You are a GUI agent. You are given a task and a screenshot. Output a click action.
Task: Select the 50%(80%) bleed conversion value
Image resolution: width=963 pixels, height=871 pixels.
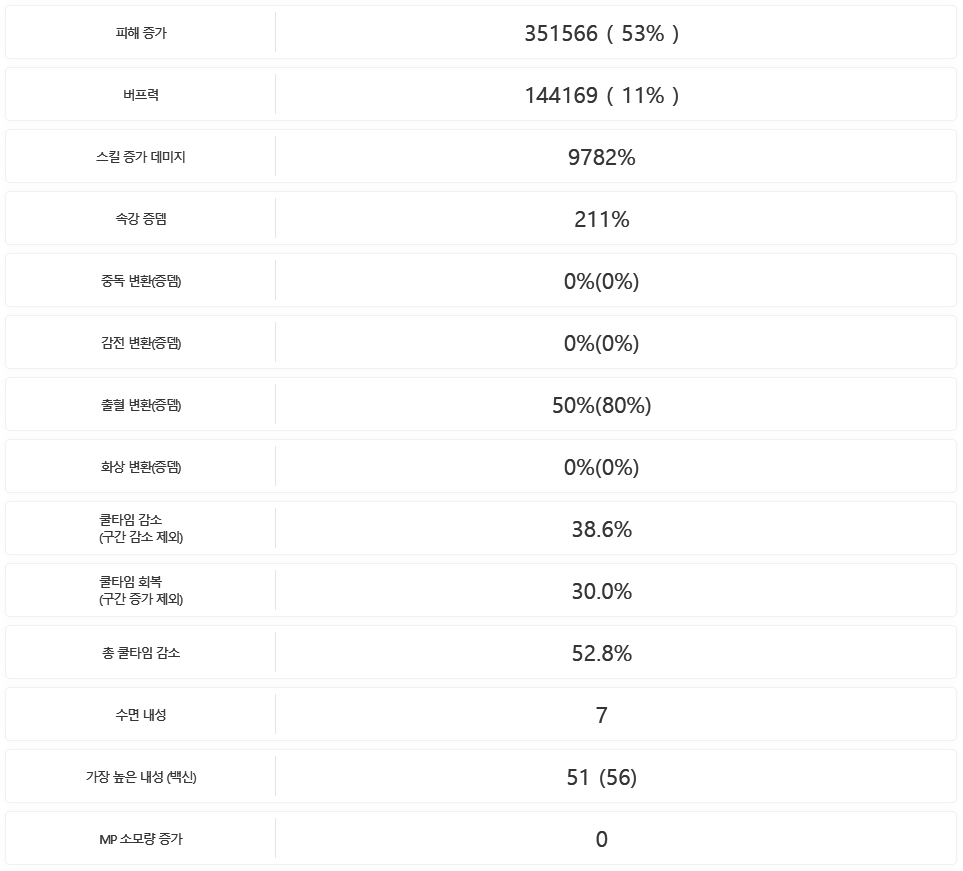coord(601,405)
